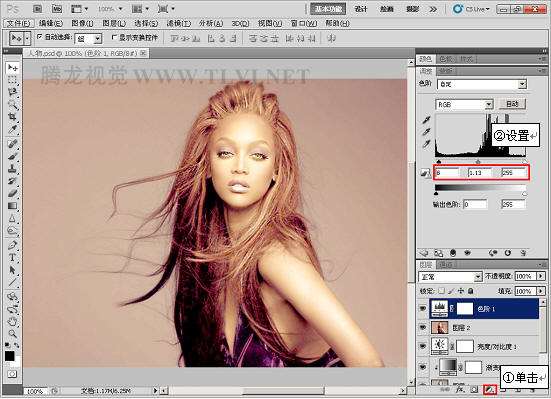Open the Levels preset dropdown
The height and width of the screenshot is (399, 551).
[523, 84]
